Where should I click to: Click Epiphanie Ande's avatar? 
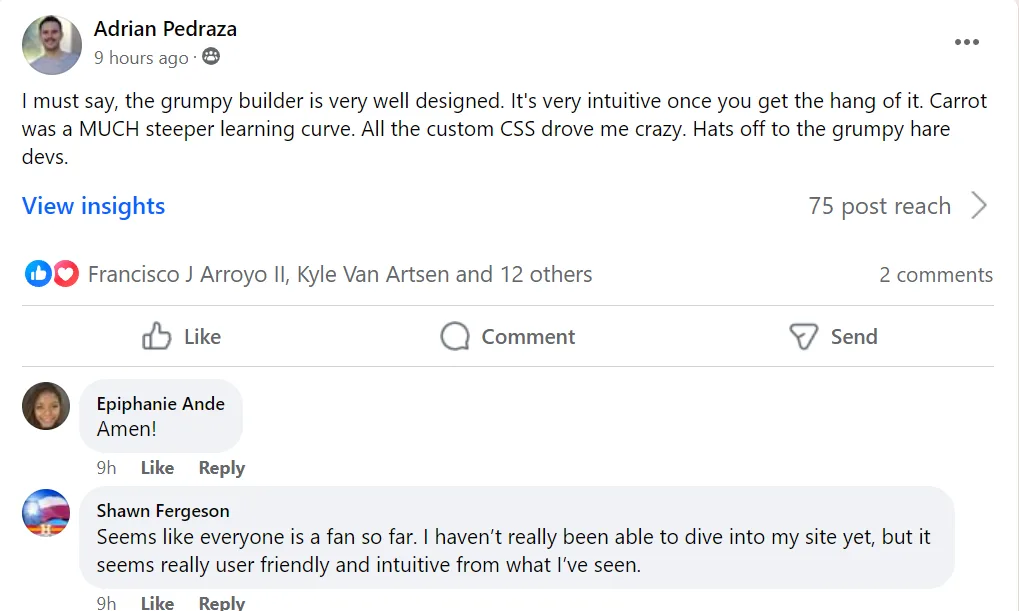tap(46, 406)
